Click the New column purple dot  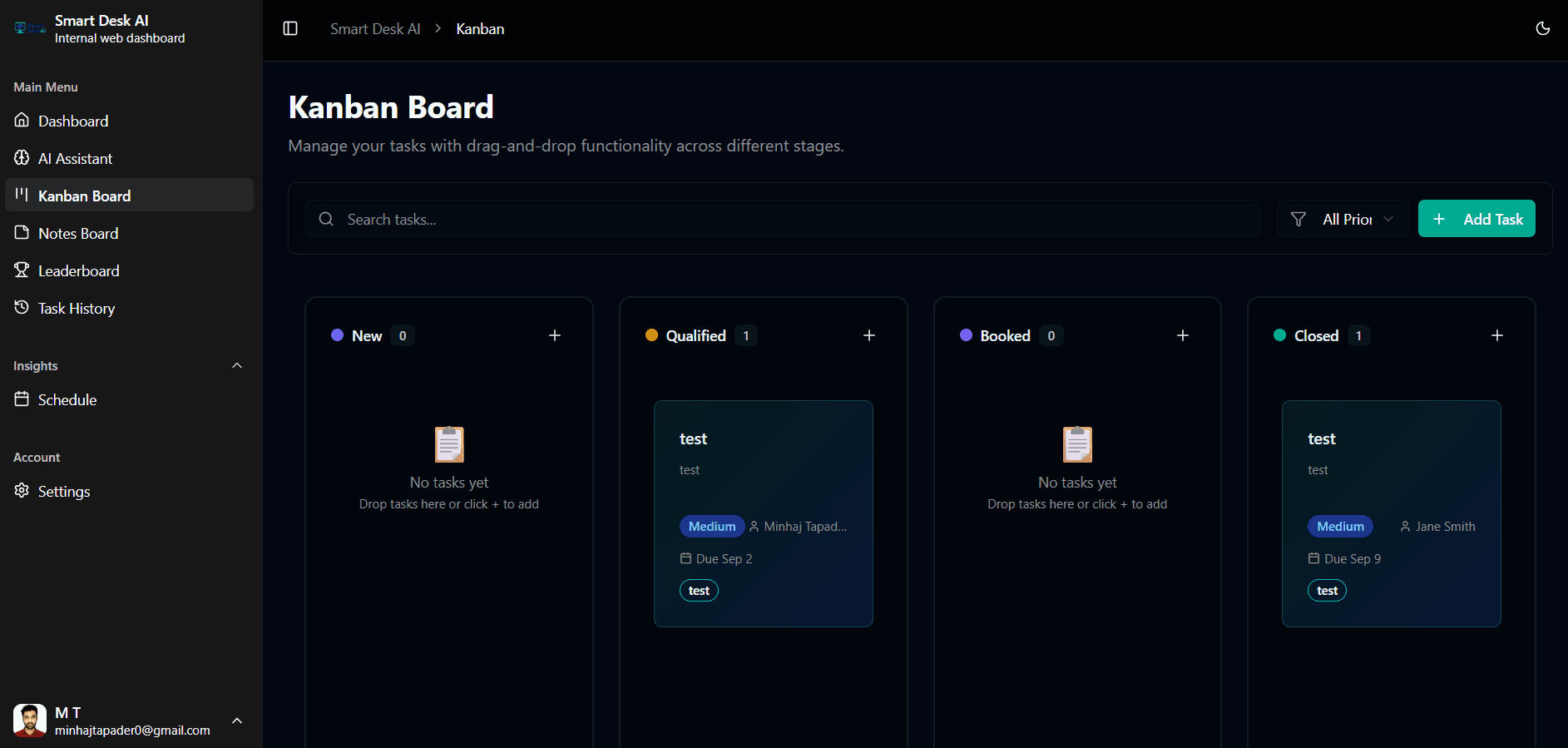[x=337, y=335]
